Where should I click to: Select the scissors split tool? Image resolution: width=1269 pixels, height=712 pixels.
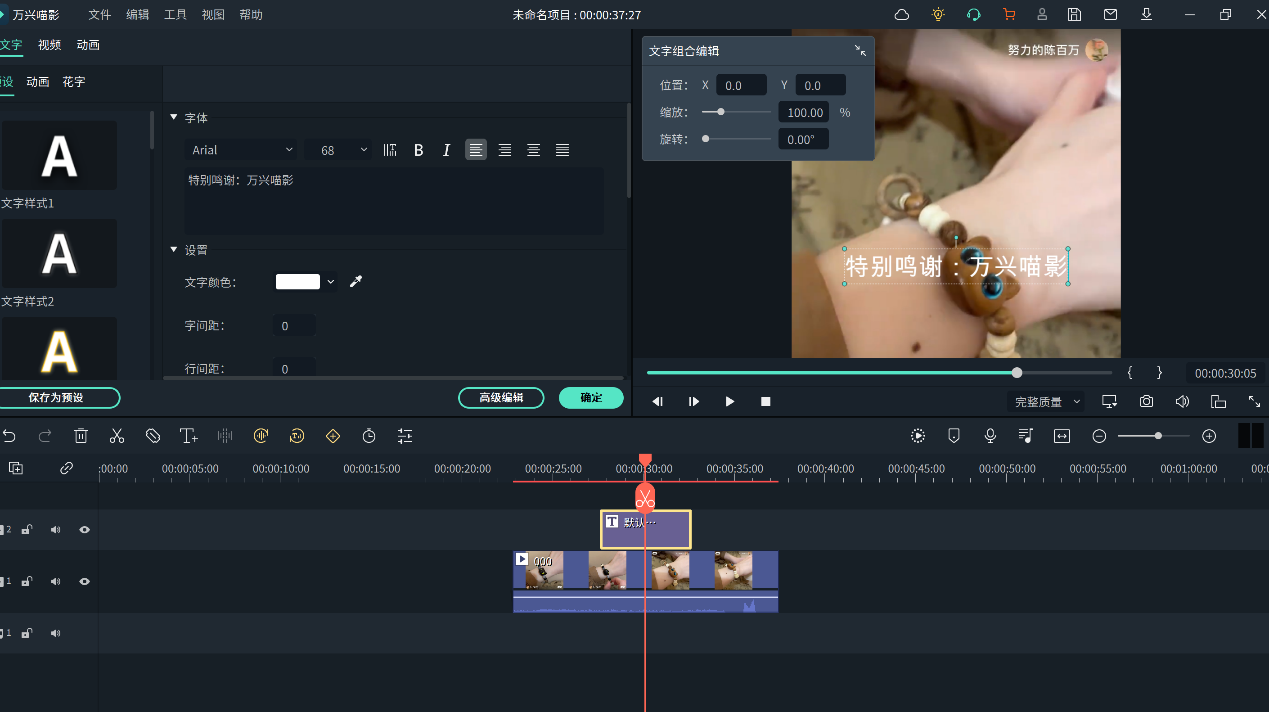pyautogui.click(x=117, y=435)
